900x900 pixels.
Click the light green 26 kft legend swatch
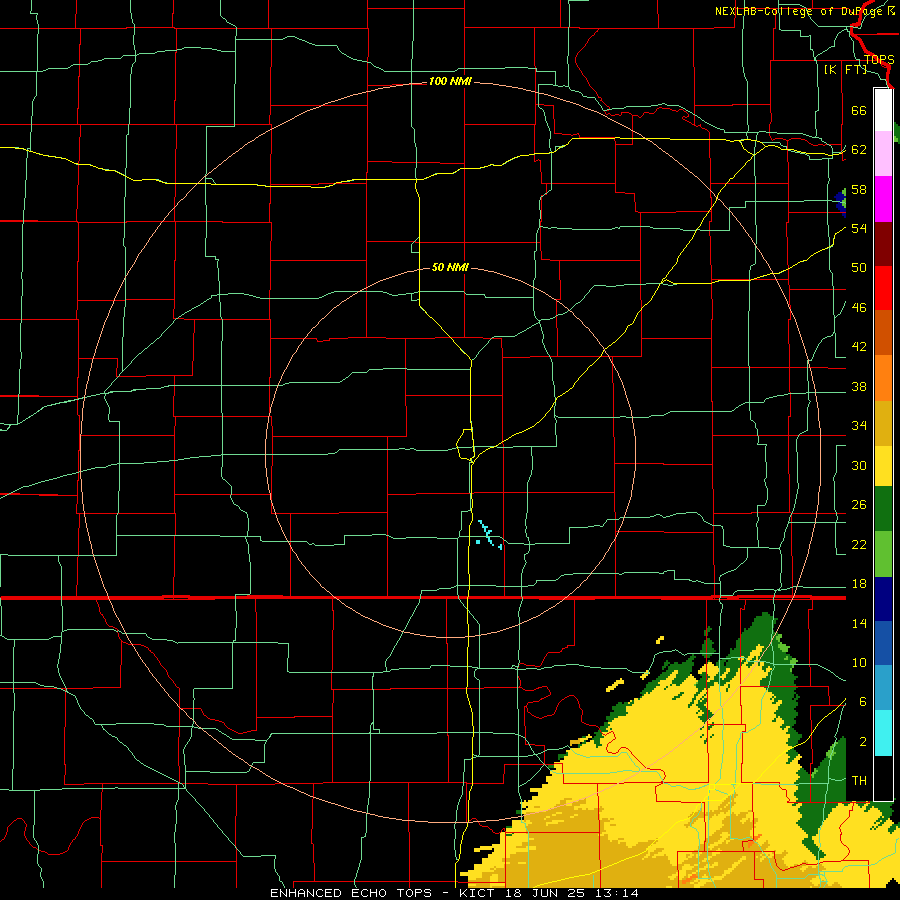click(x=883, y=554)
